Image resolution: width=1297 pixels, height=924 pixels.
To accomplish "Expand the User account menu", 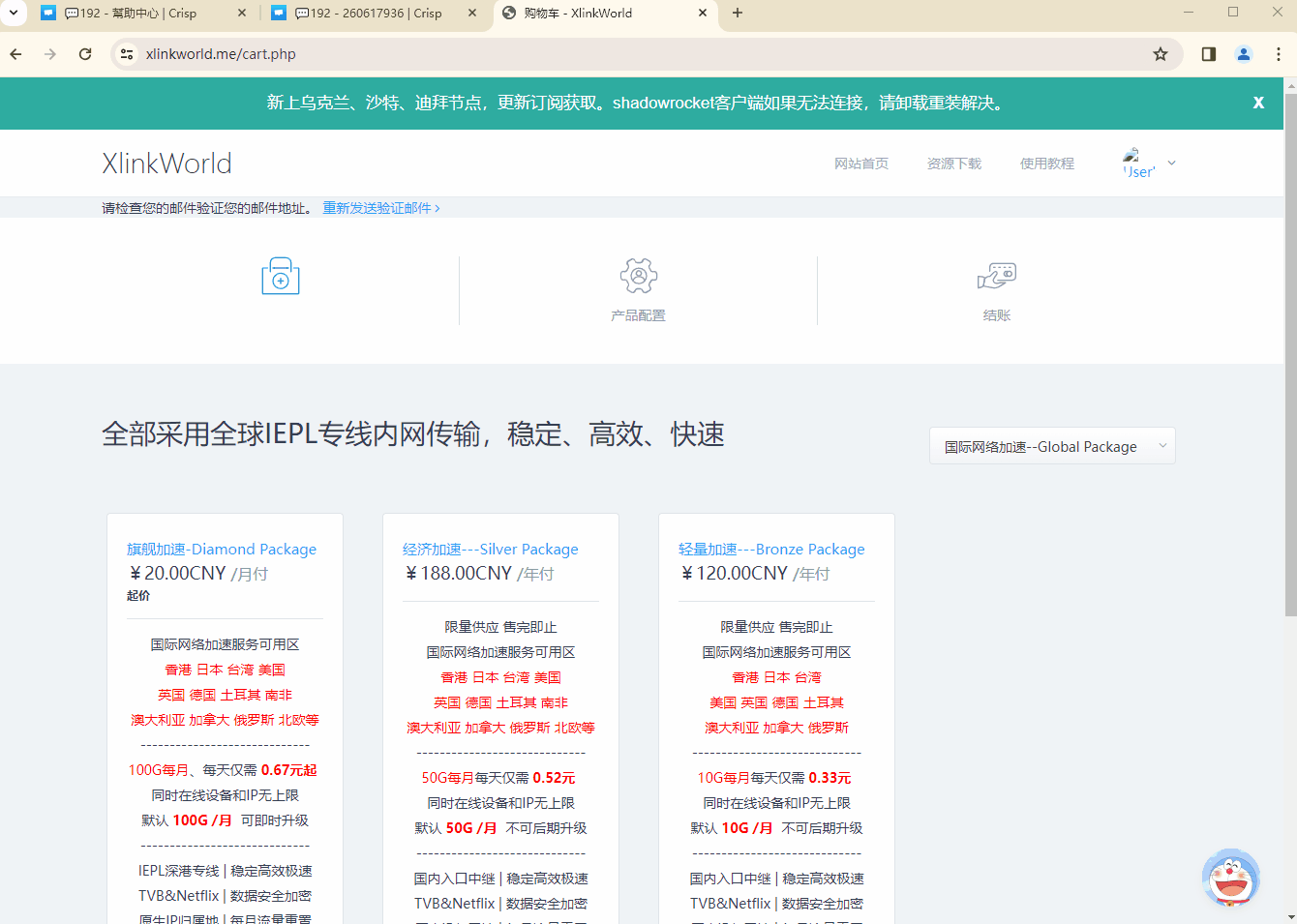I will 1149,164.
